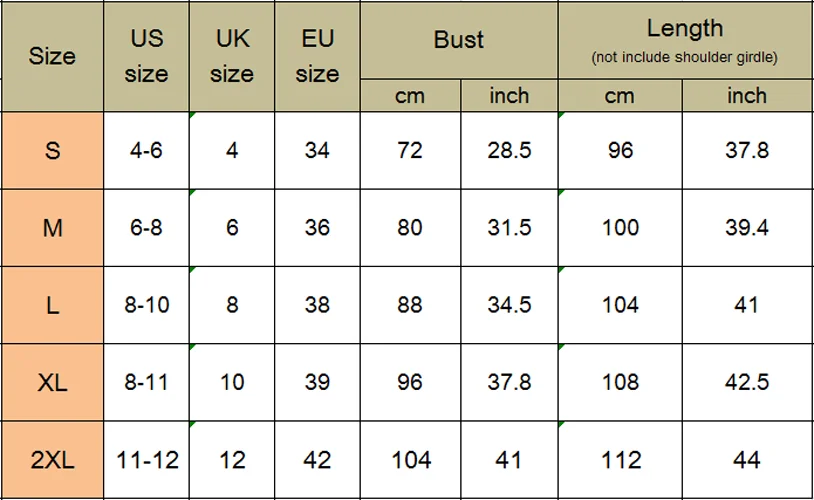Select the US size header
Image resolution: width=814 pixels, height=500 pixels.
pos(146,56)
